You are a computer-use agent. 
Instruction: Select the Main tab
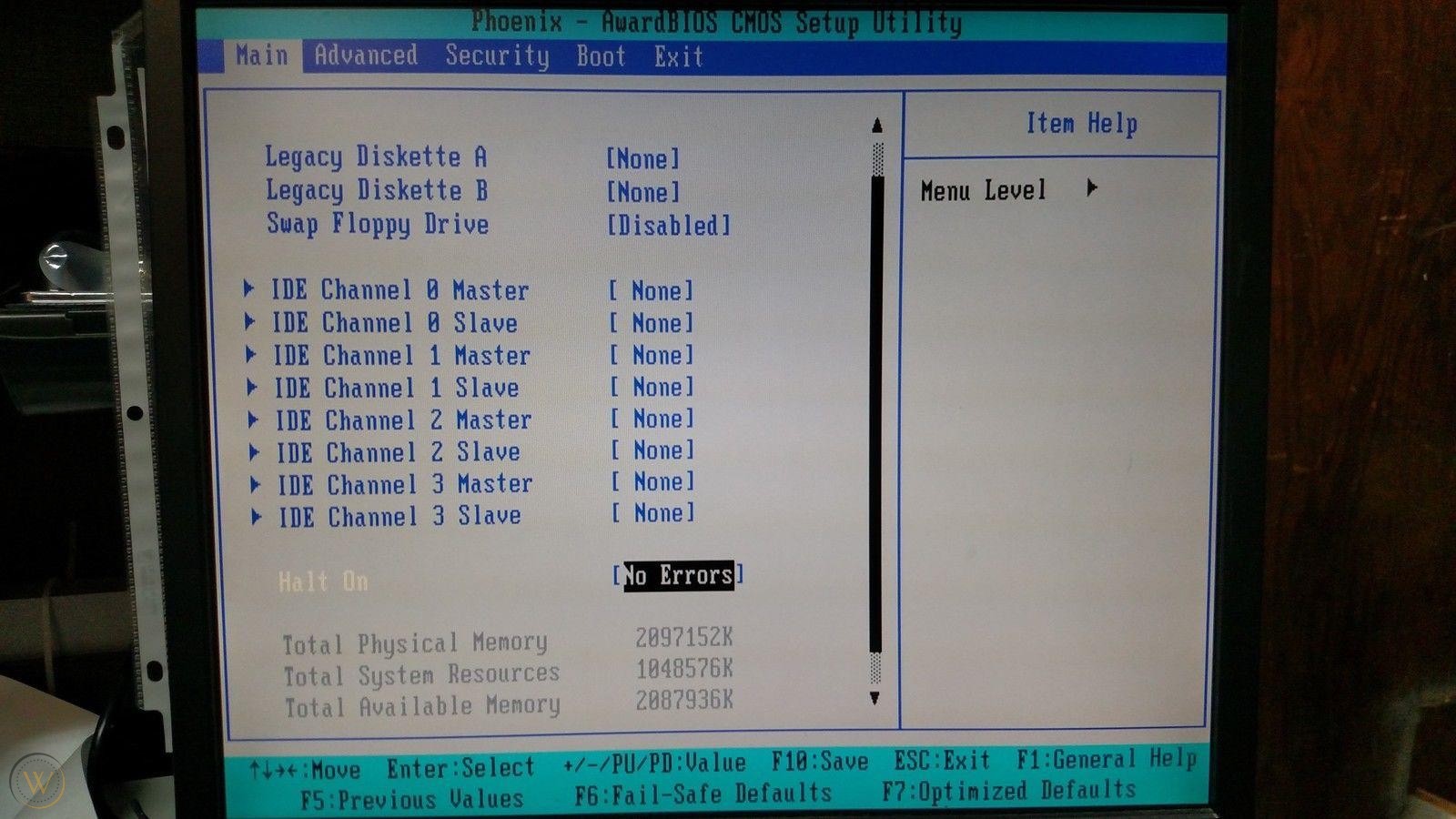pyautogui.click(x=264, y=56)
